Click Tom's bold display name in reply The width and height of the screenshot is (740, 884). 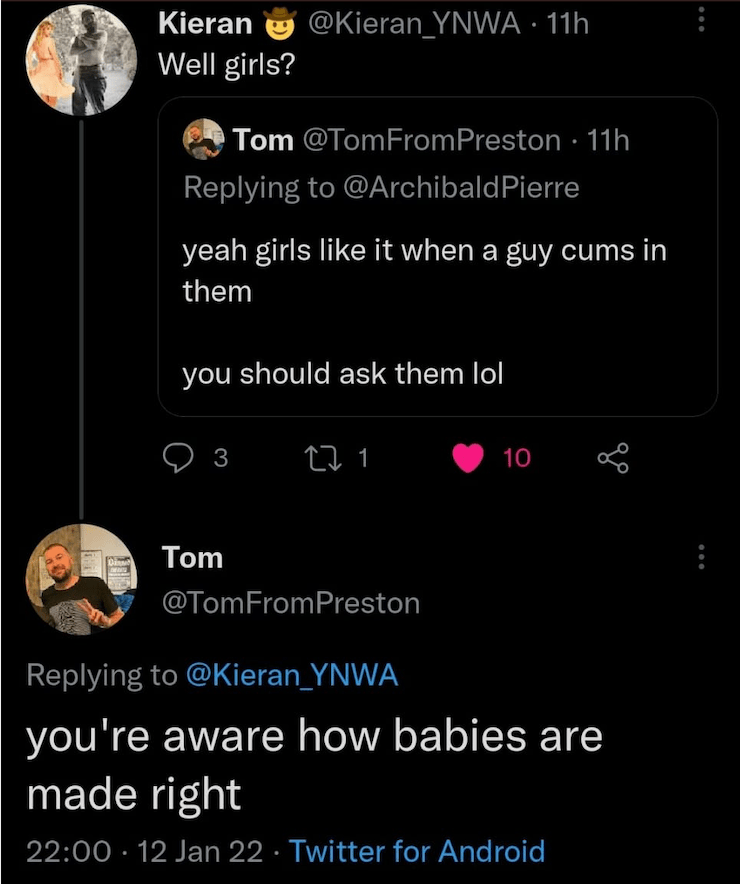(x=192, y=557)
